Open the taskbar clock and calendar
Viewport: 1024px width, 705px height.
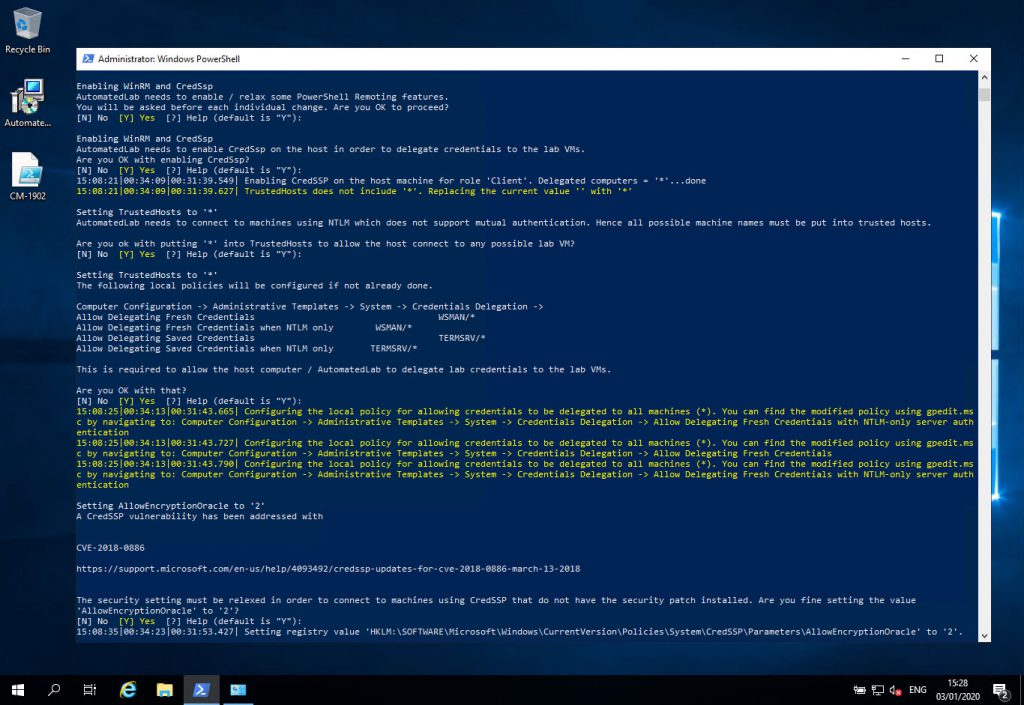click(x=957, y=690)
